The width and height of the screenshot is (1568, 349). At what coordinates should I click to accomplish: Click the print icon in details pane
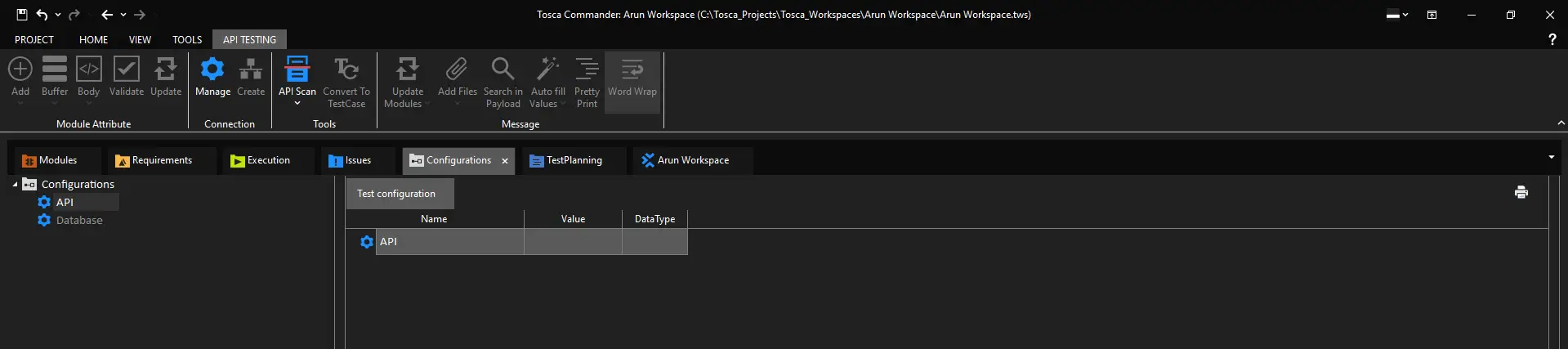point(1521,192)
